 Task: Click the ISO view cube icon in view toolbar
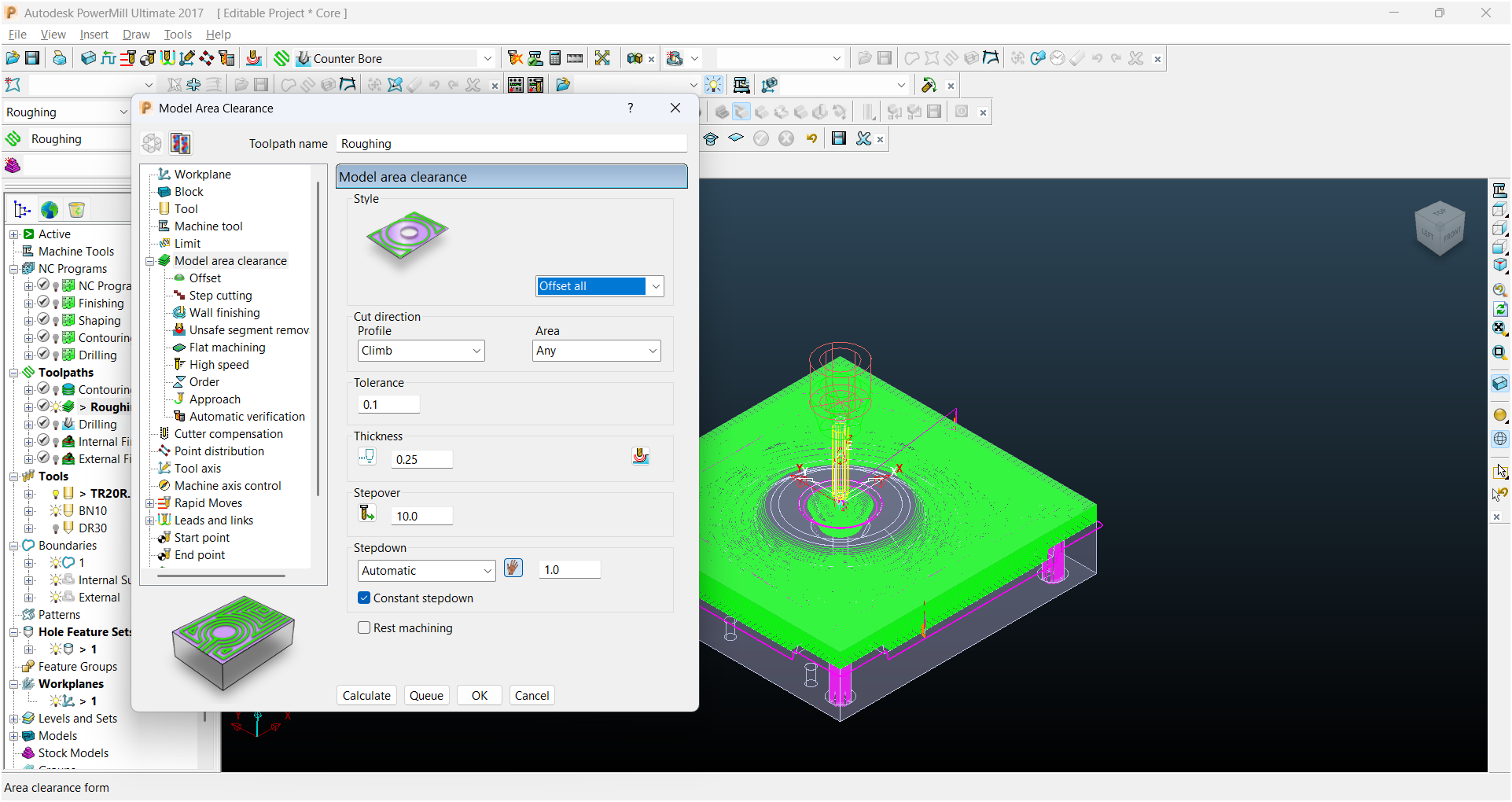1499,265
